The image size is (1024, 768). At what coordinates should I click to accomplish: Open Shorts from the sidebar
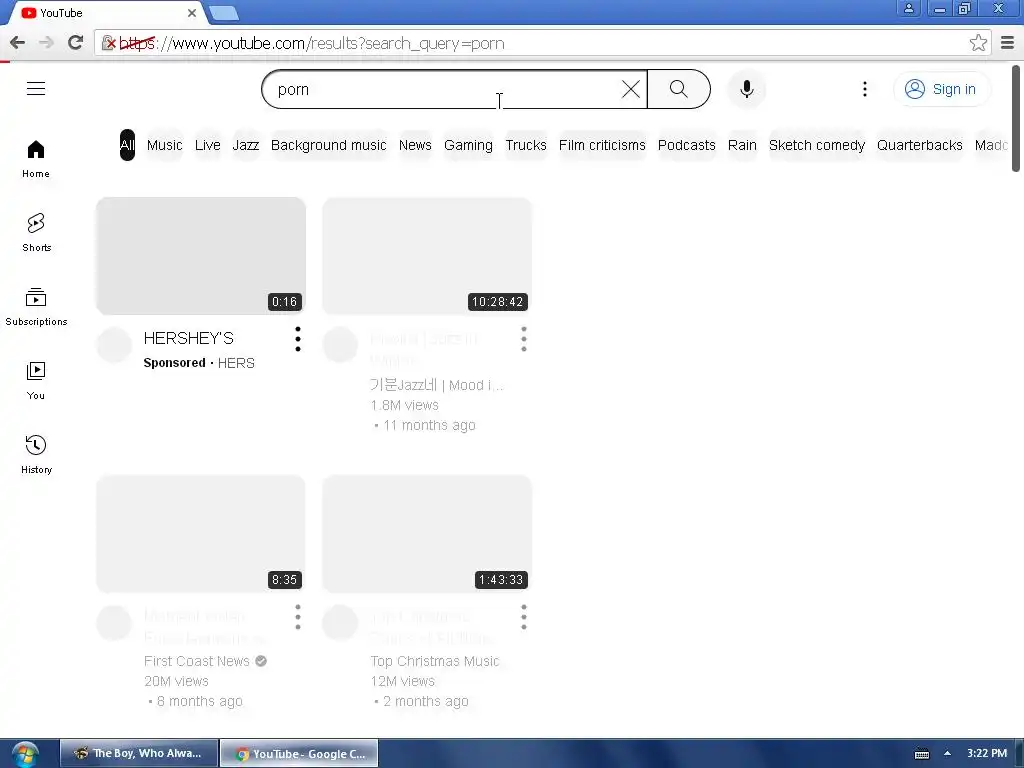(36, 232)
